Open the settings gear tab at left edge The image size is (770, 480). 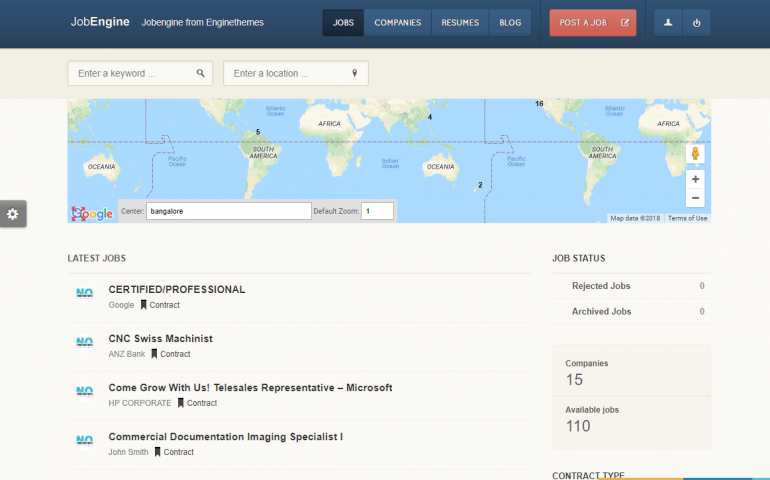[13, 214]
